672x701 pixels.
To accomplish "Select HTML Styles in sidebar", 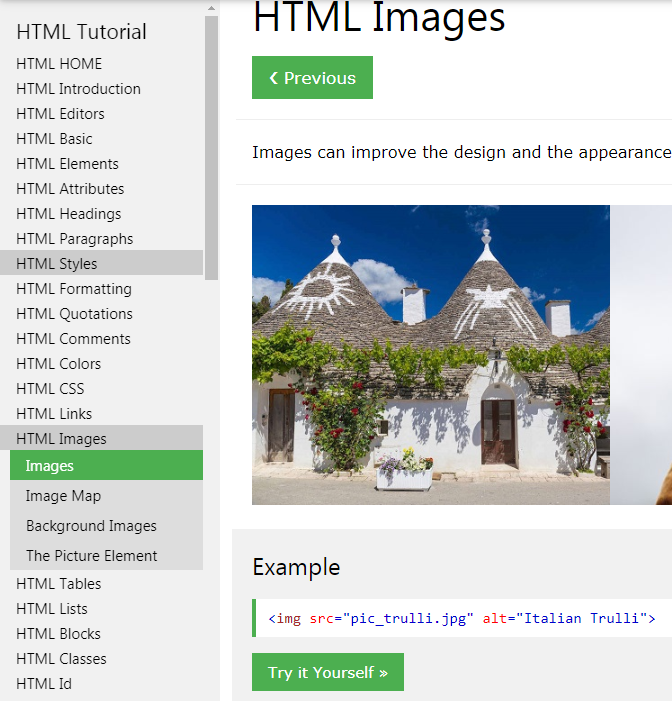I will click(101, 263).
